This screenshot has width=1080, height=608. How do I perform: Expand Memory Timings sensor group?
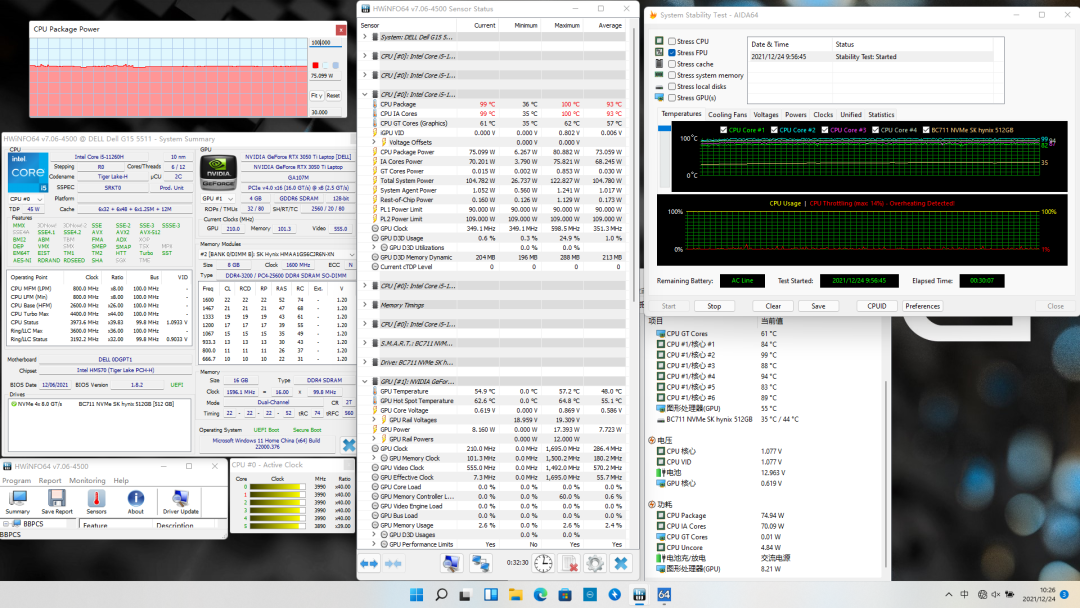pyautogui.click(x=365, y=305)
